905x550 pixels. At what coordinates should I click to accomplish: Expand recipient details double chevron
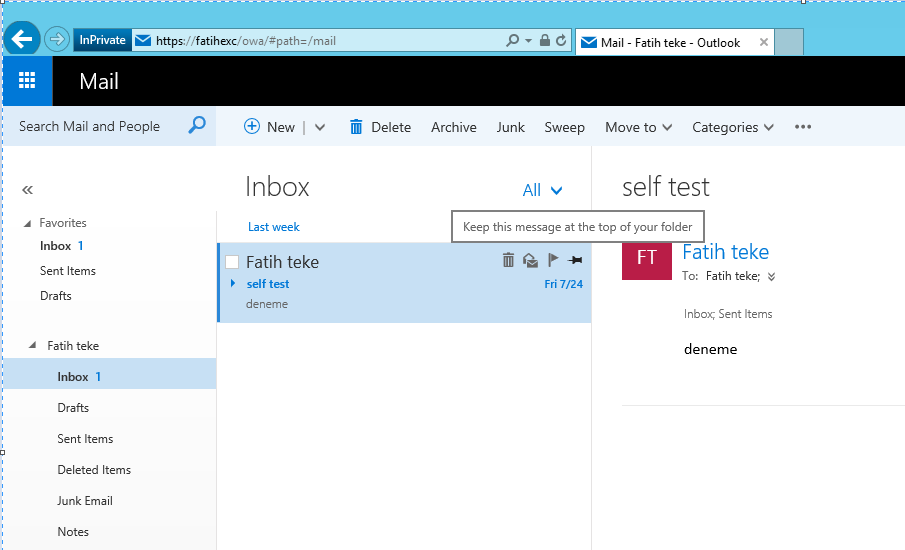coord(771,276)
